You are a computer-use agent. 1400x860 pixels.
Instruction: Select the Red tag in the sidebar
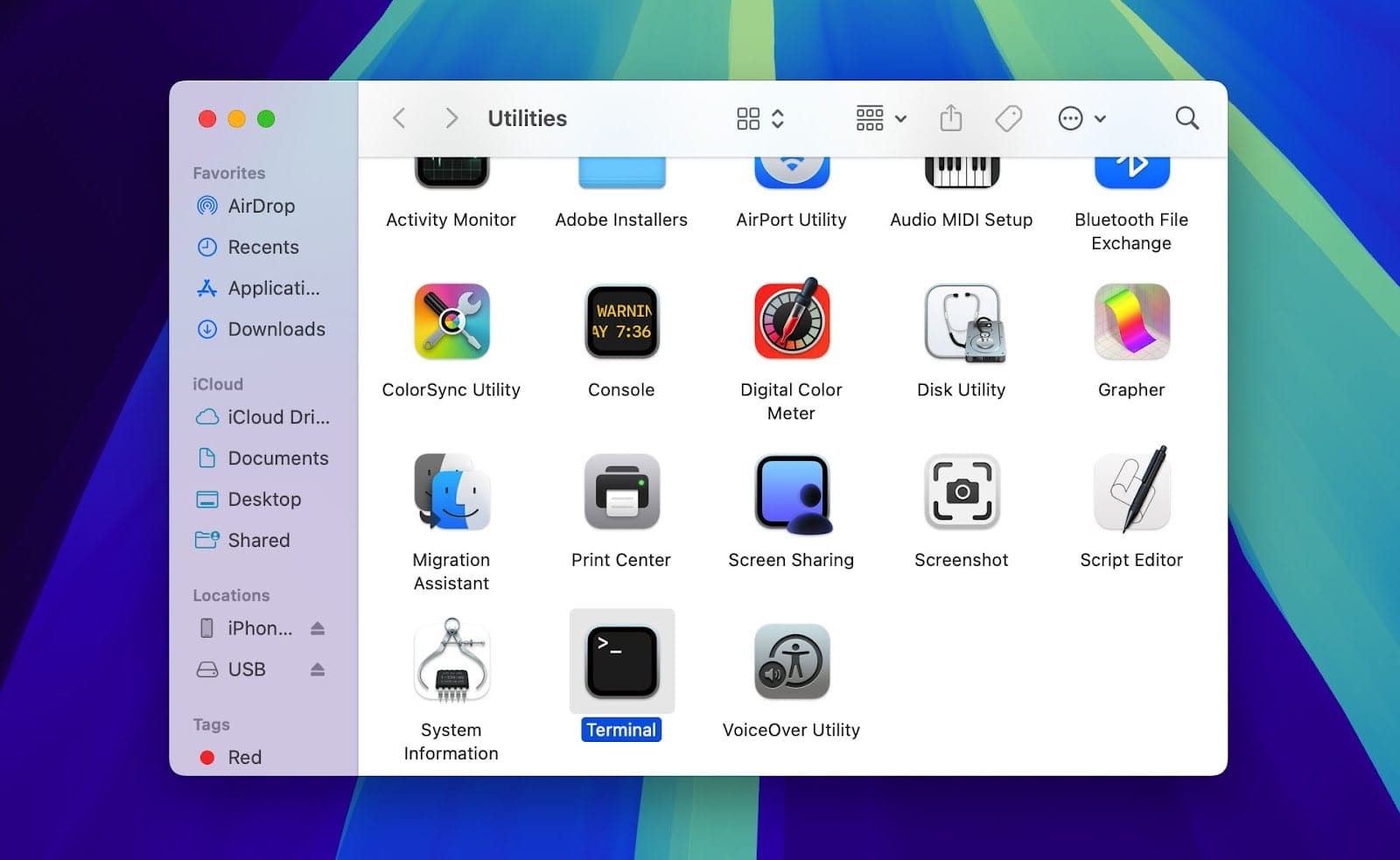point(245,758)
